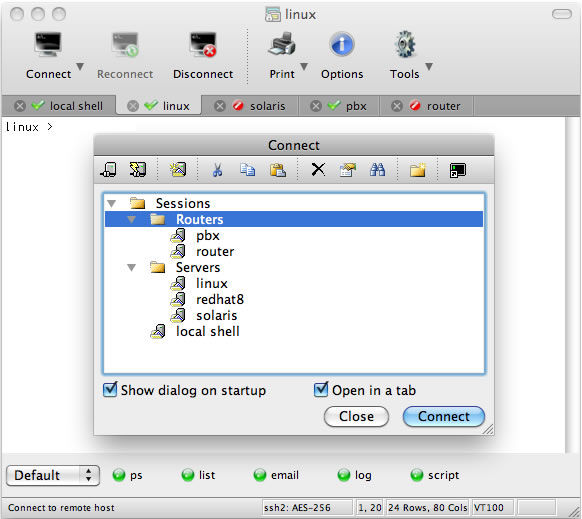Select redhat8 session in the tree
Image resolution: width=582 pixels, height=519 pixels.
click(x=220, y=299)
